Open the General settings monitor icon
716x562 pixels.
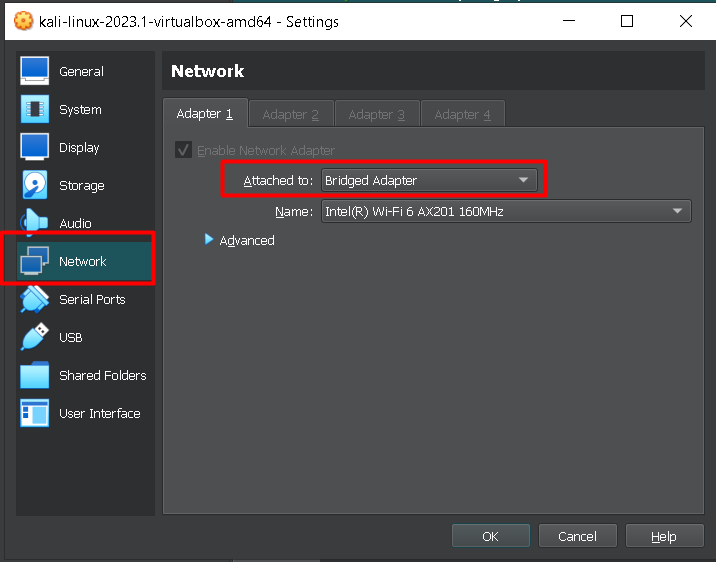point(35,71)
